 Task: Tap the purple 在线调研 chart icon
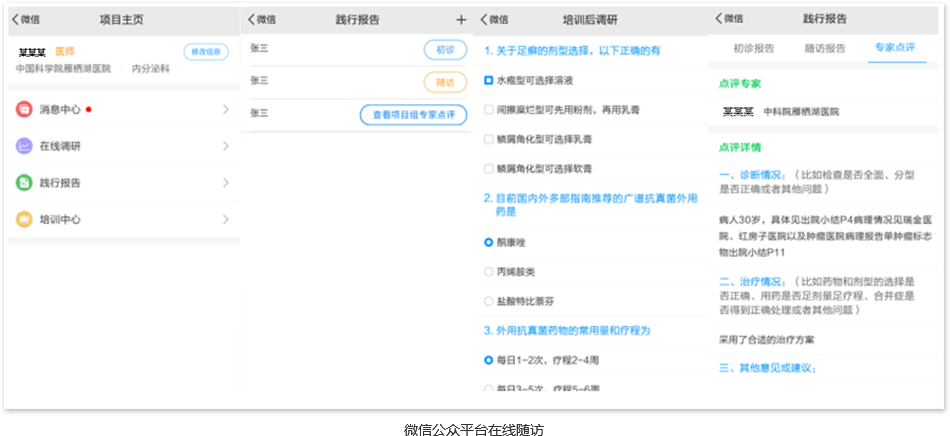[x=24, y=146]
